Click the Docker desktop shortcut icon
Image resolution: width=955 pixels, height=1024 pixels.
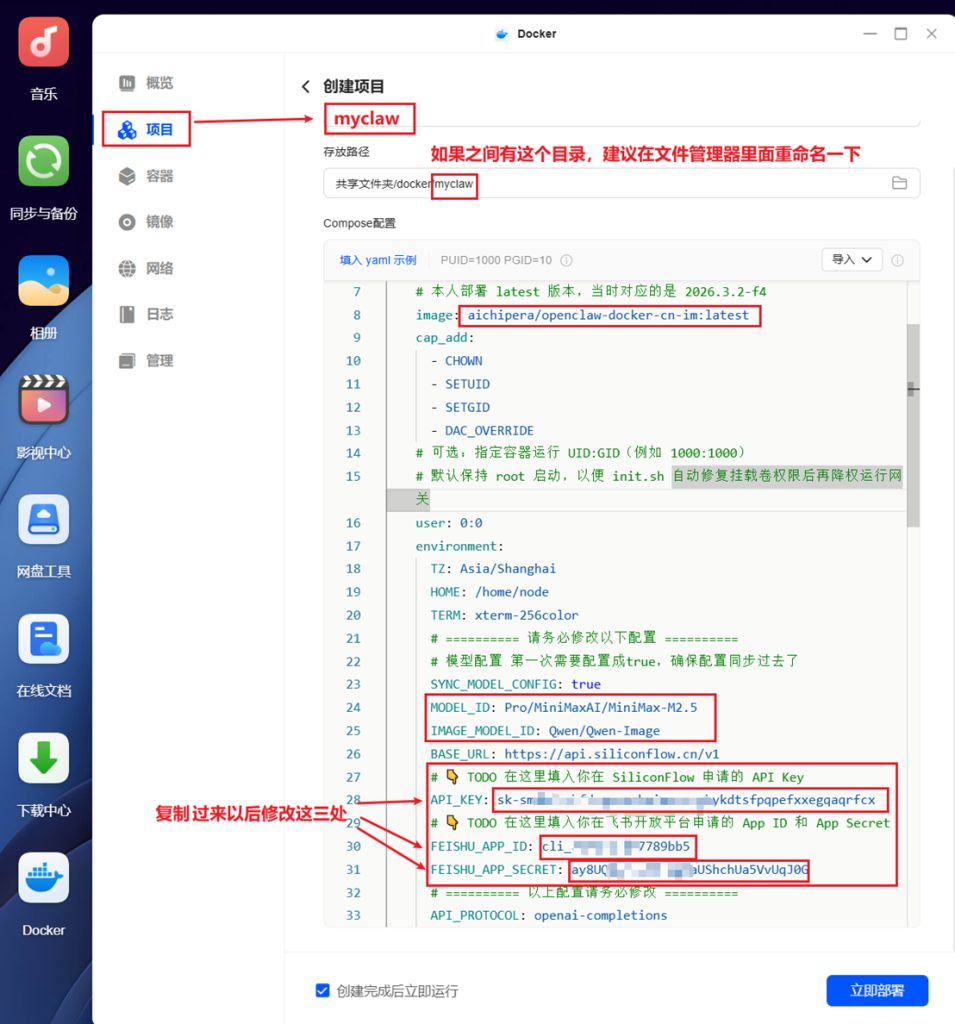click(x=44, y=877)
